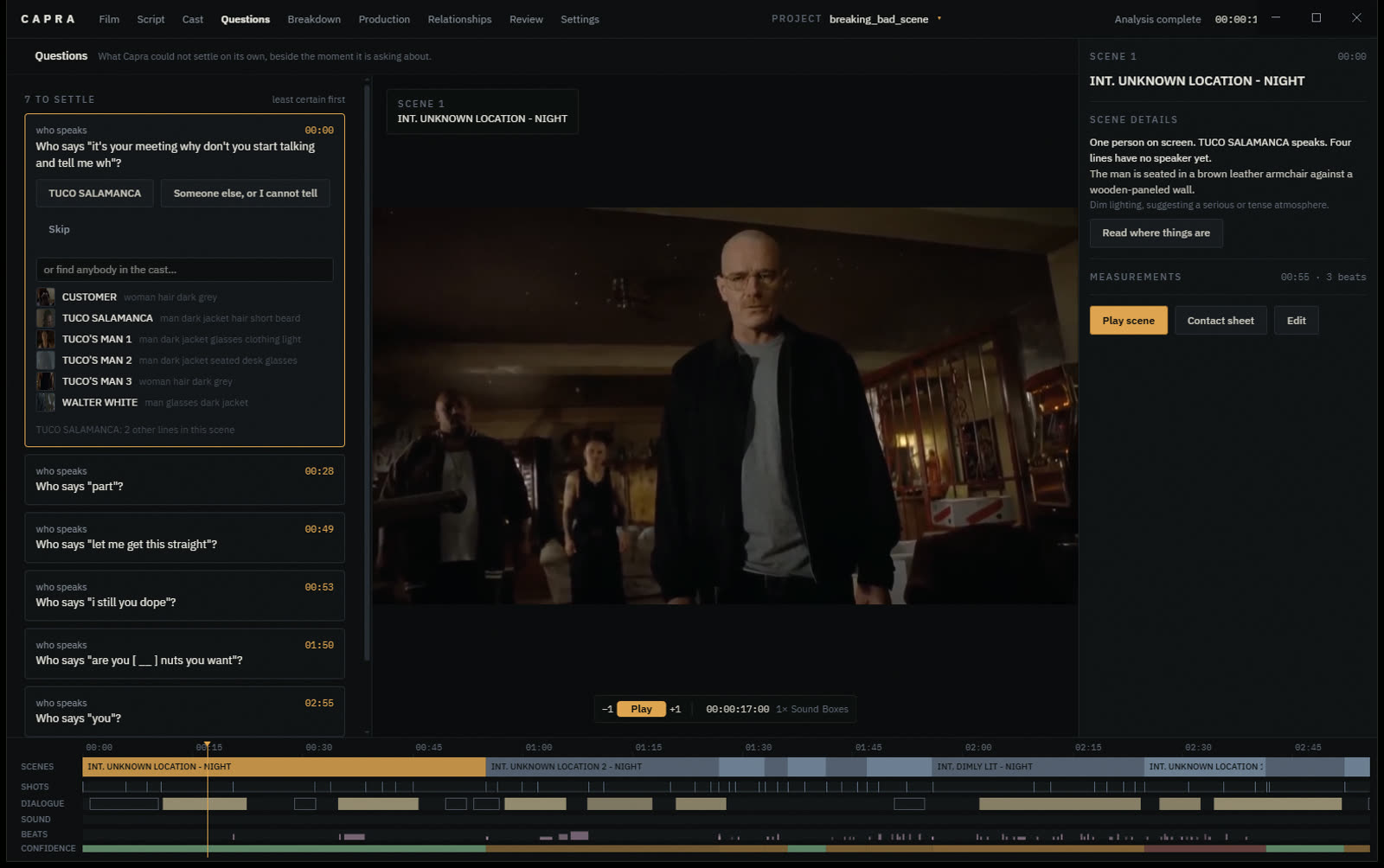The height and width of the screenshot is (868, 1384).
Task: Choose 'Someone else, or I cannot tell'
Action: tap(246, 193)
